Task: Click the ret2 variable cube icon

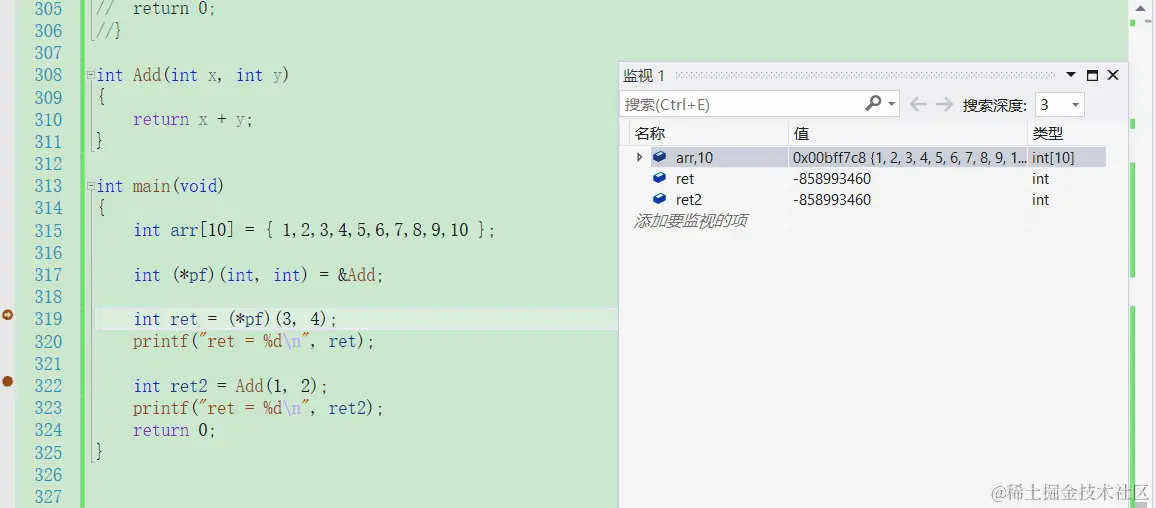Action: point(660,199)
